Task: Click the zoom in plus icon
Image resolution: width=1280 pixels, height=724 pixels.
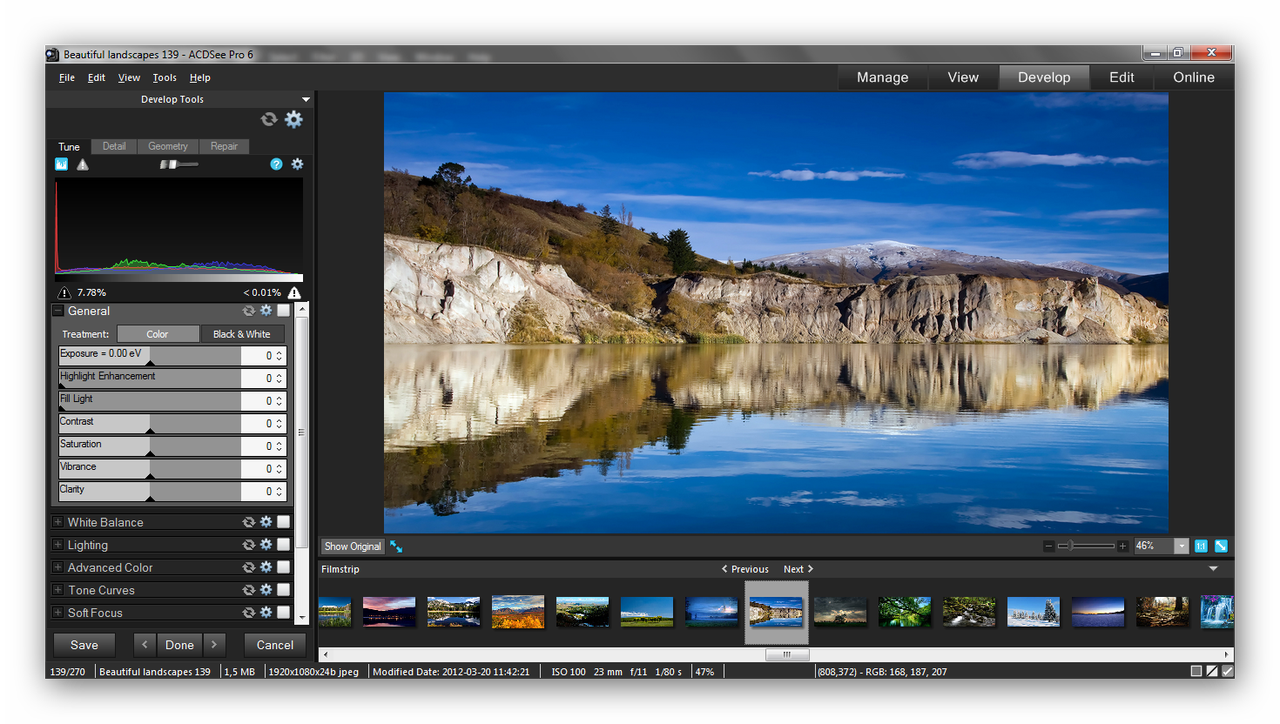Action: click(1123, 546)
